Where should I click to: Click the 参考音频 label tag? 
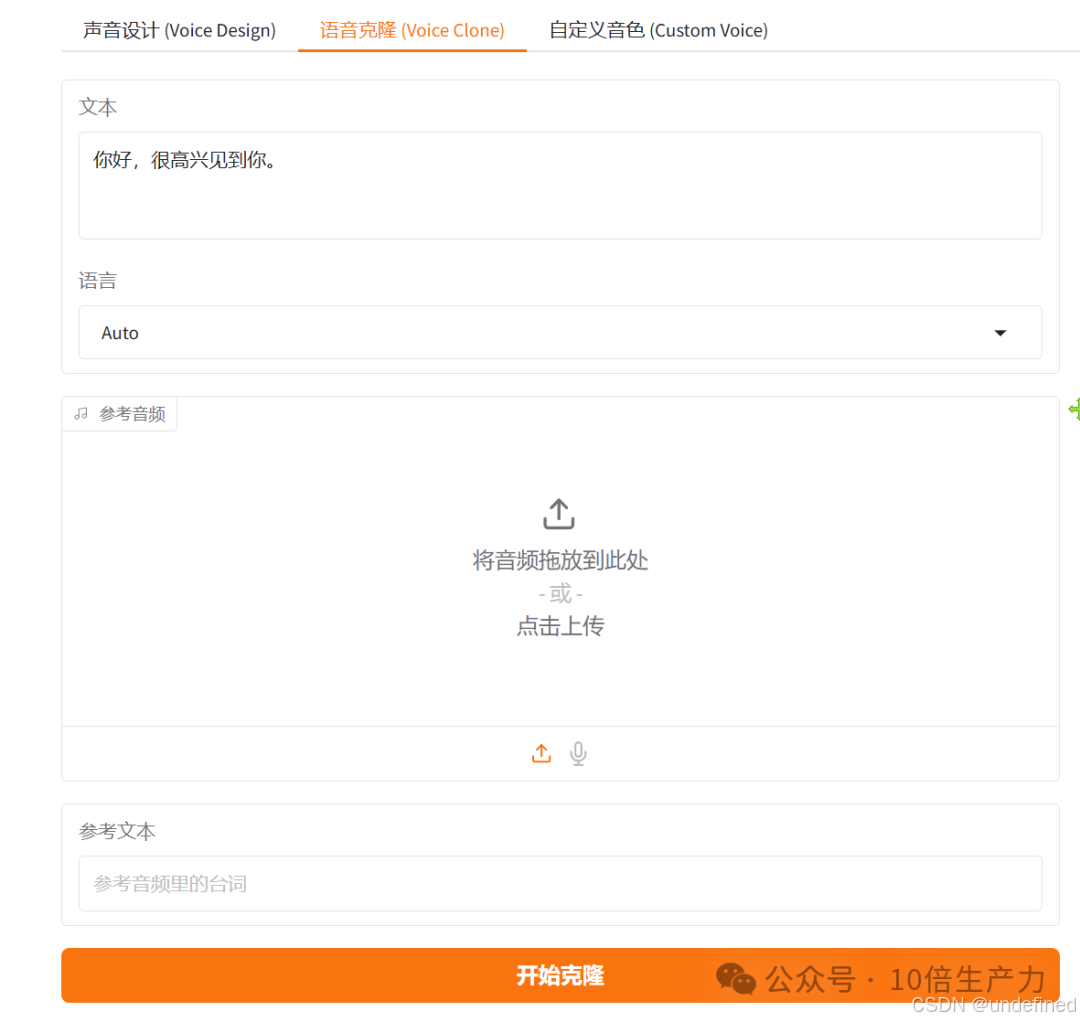point(119,414)
